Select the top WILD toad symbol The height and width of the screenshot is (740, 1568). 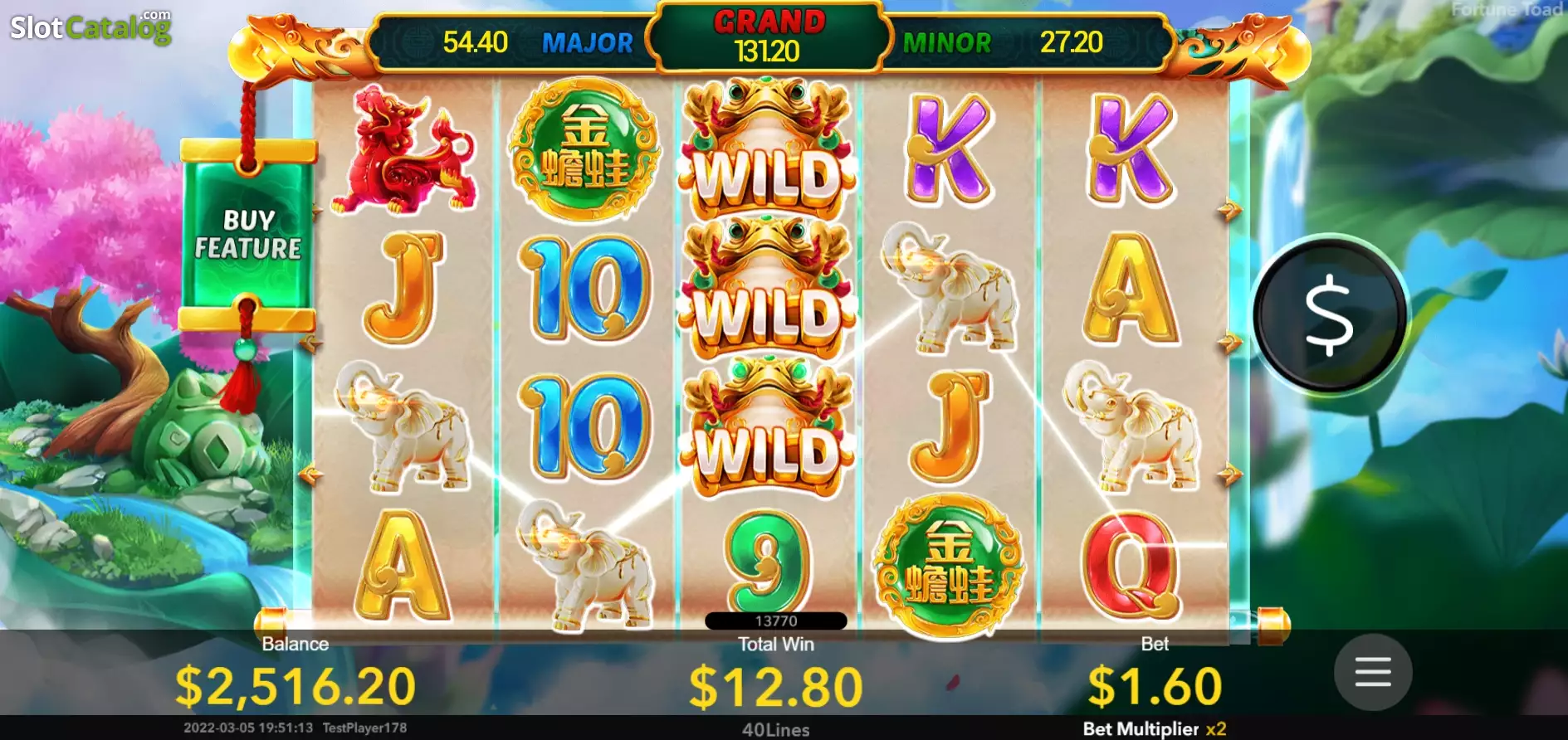tap(767, 148)
